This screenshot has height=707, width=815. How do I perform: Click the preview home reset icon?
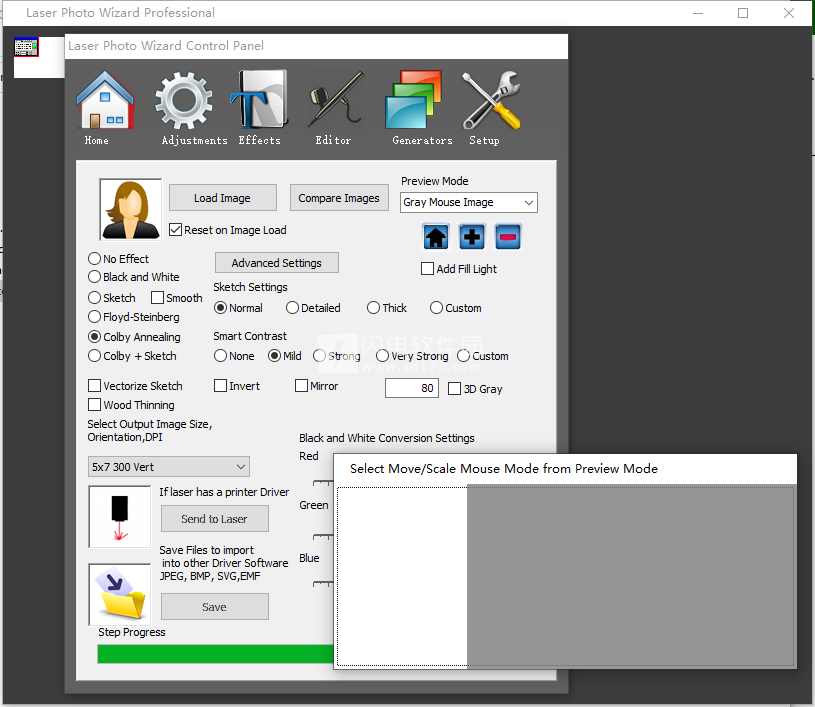click(436, 237)
